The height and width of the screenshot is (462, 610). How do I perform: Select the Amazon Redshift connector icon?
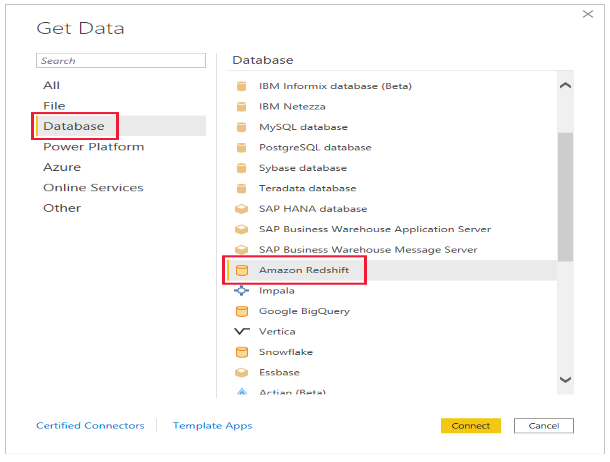tap(240, 270)
